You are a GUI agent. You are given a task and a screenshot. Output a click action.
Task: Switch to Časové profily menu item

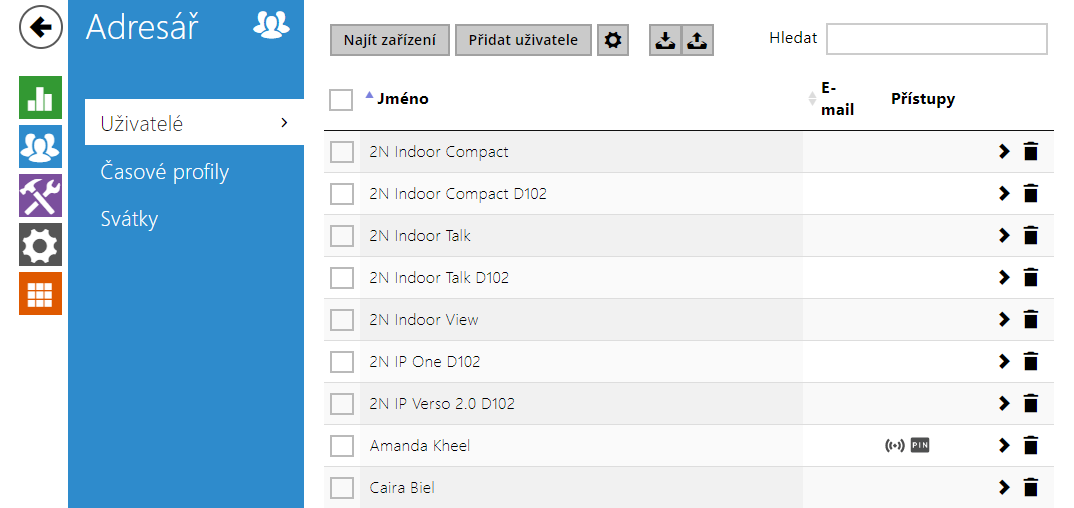(x=164, y=172)
